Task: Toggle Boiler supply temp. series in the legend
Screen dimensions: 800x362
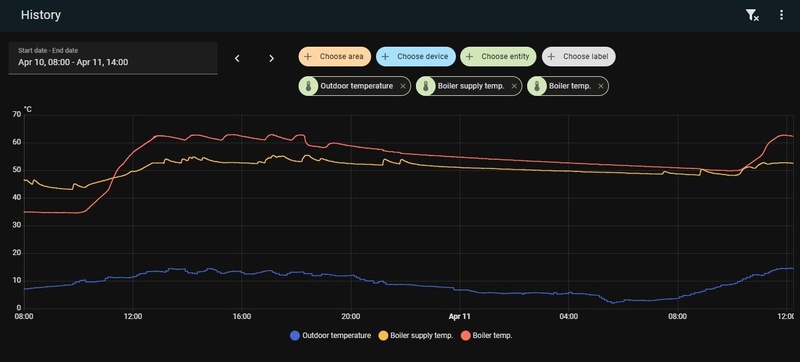Action: [415, 335]
